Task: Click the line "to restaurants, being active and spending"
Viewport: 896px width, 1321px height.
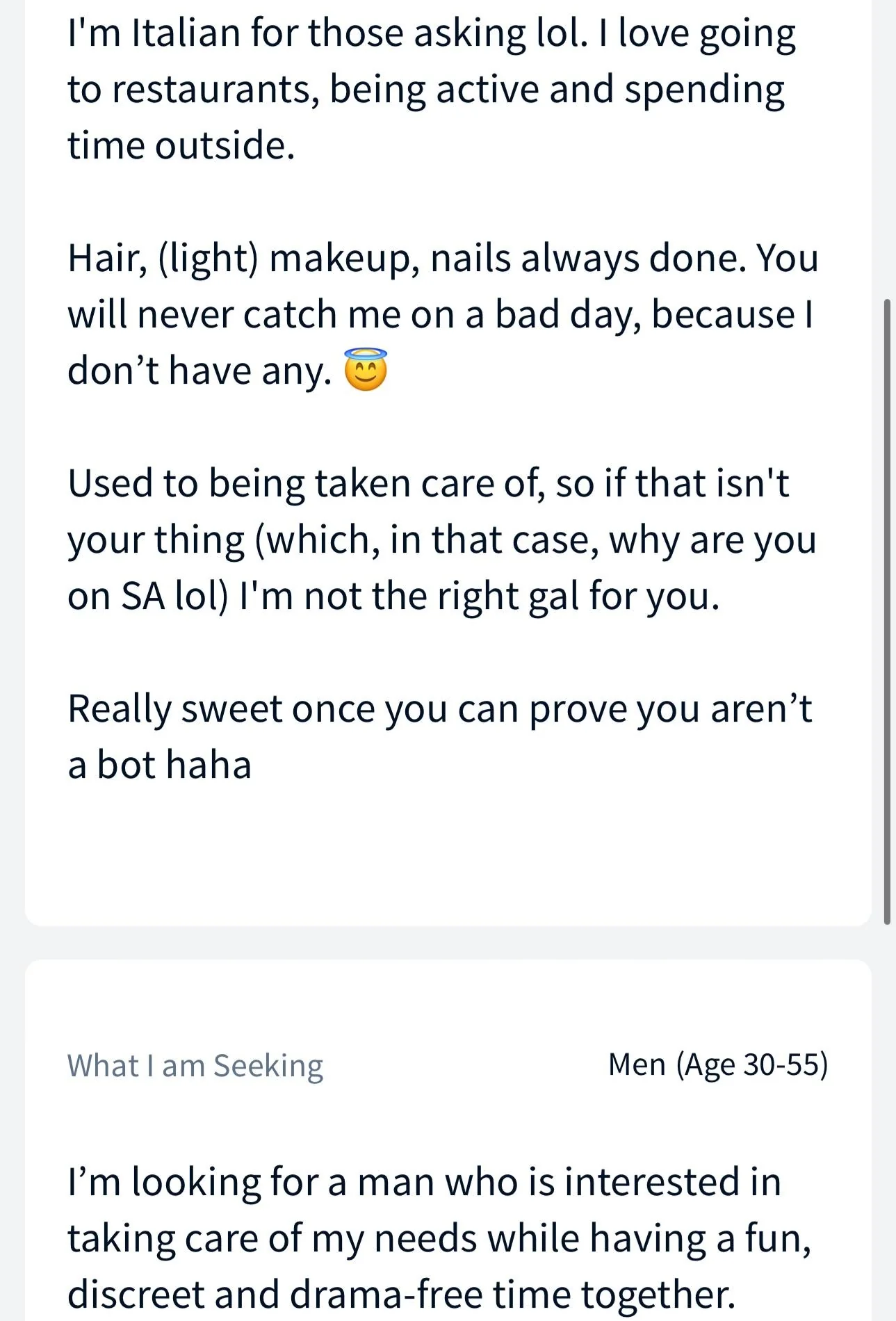Action: (426, 90)
